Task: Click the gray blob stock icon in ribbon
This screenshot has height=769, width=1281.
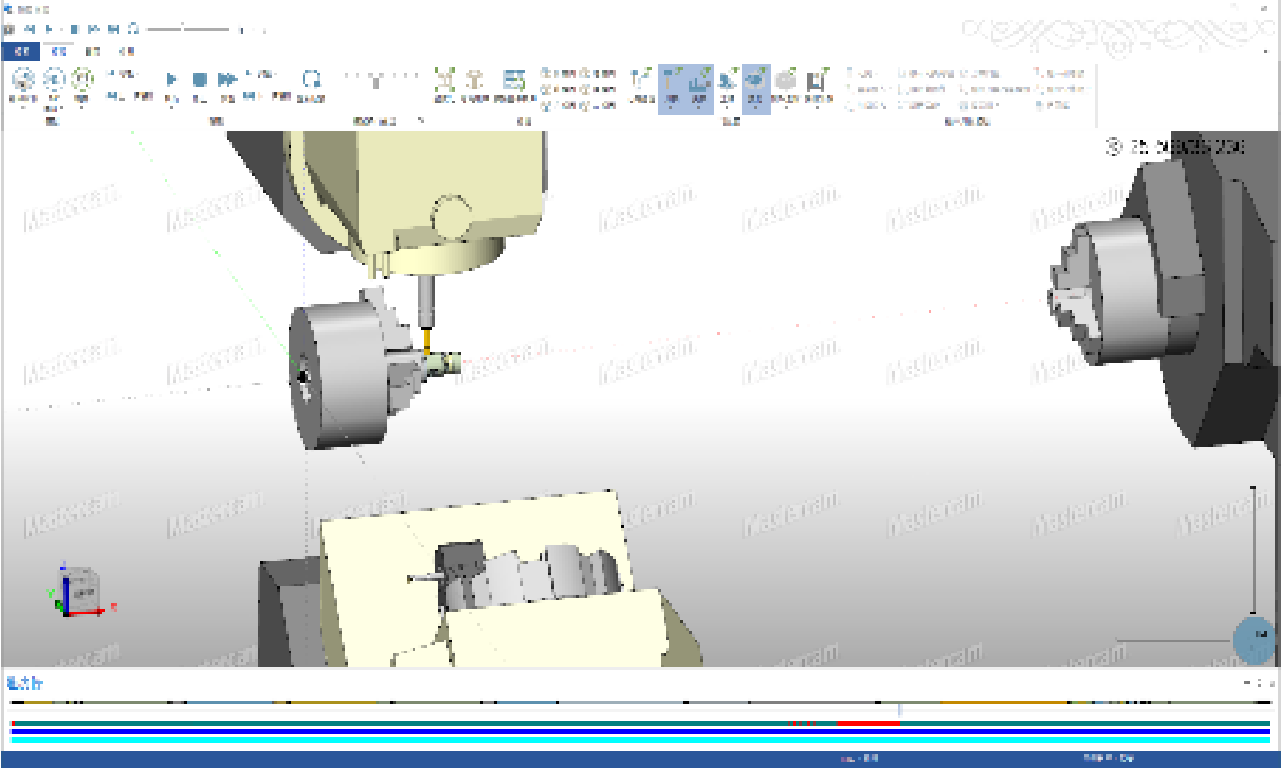Action: [786, 84]
